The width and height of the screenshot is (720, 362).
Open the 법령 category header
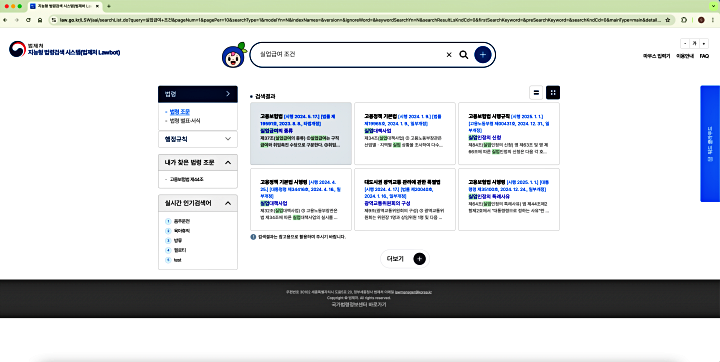[198, 94]
